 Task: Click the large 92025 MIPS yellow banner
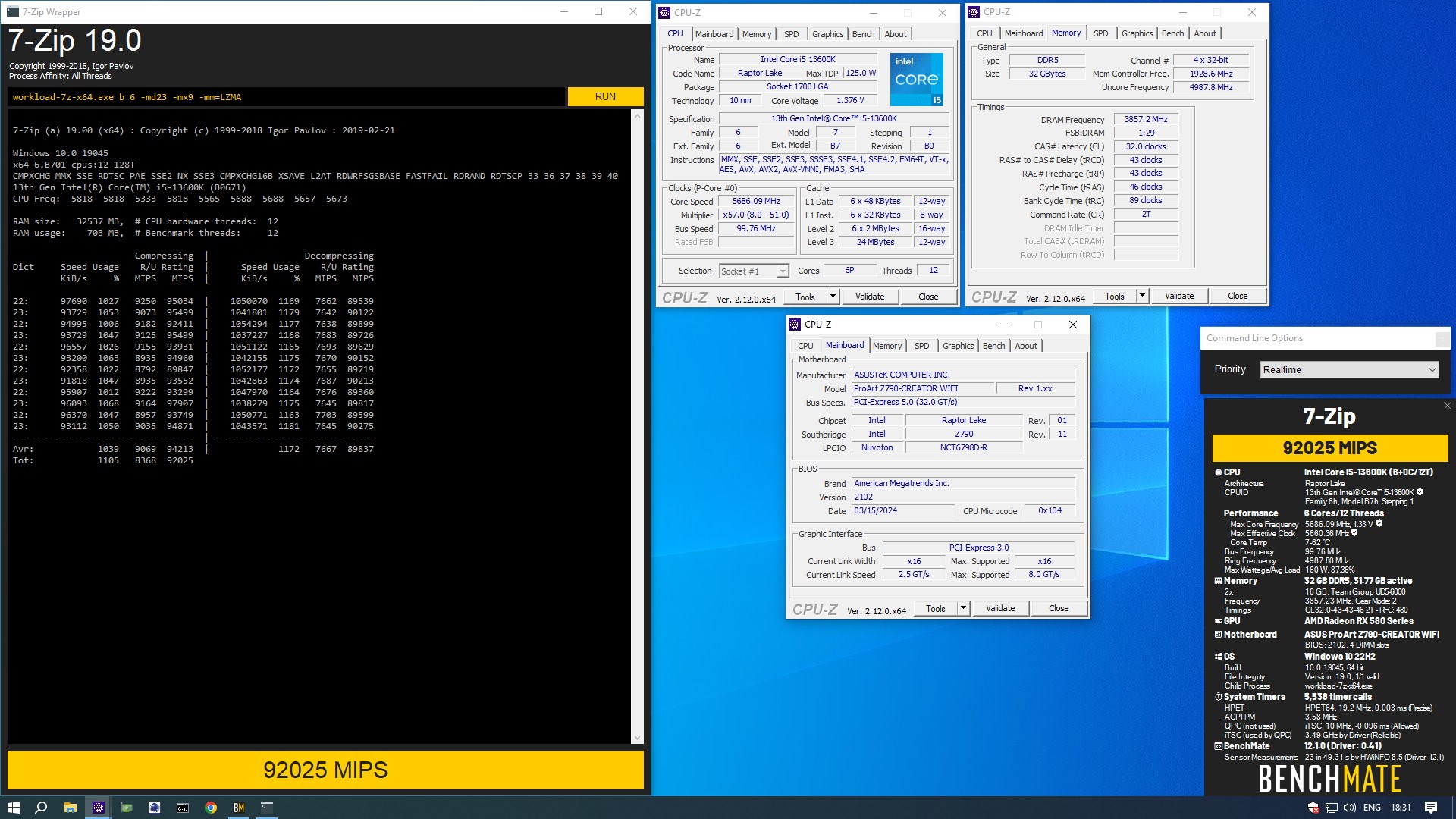point(325,770)
